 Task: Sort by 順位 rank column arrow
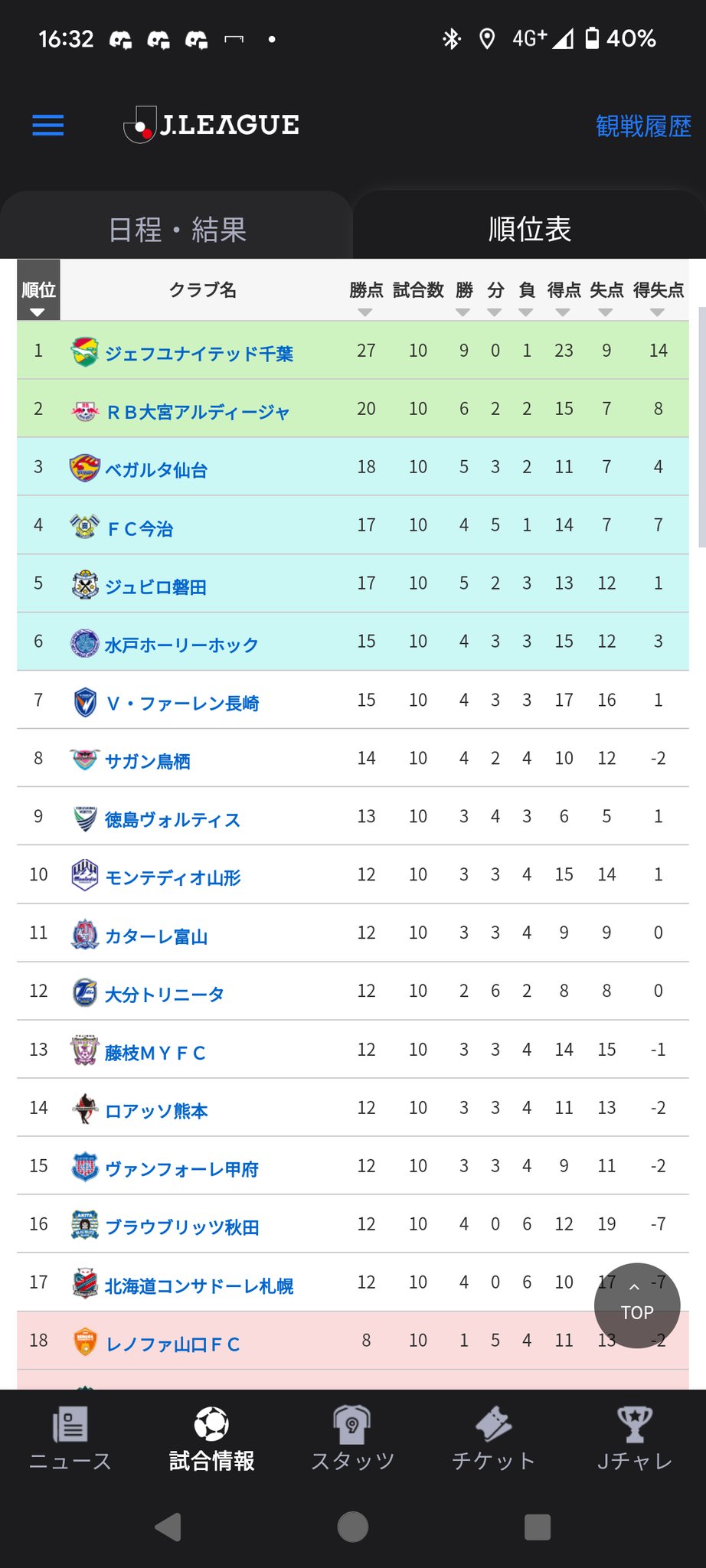38,312
